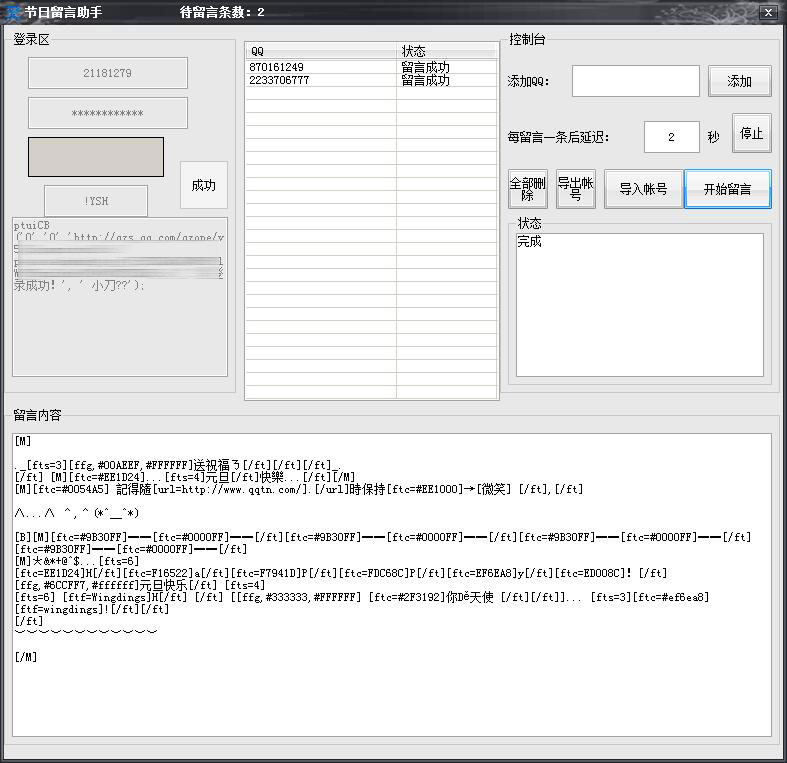Click the captcha input showing !YSH

[x=96, y=201]
